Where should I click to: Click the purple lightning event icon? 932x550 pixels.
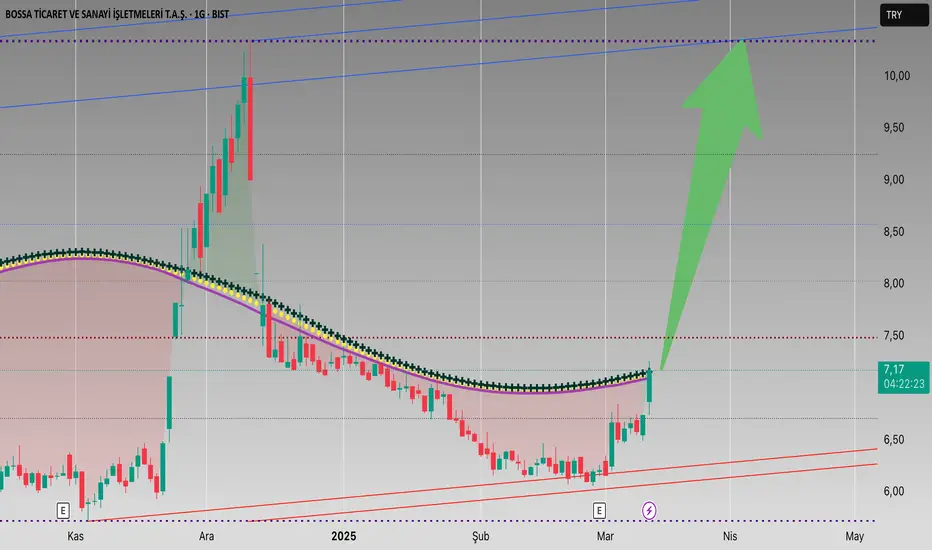[649, 510]
